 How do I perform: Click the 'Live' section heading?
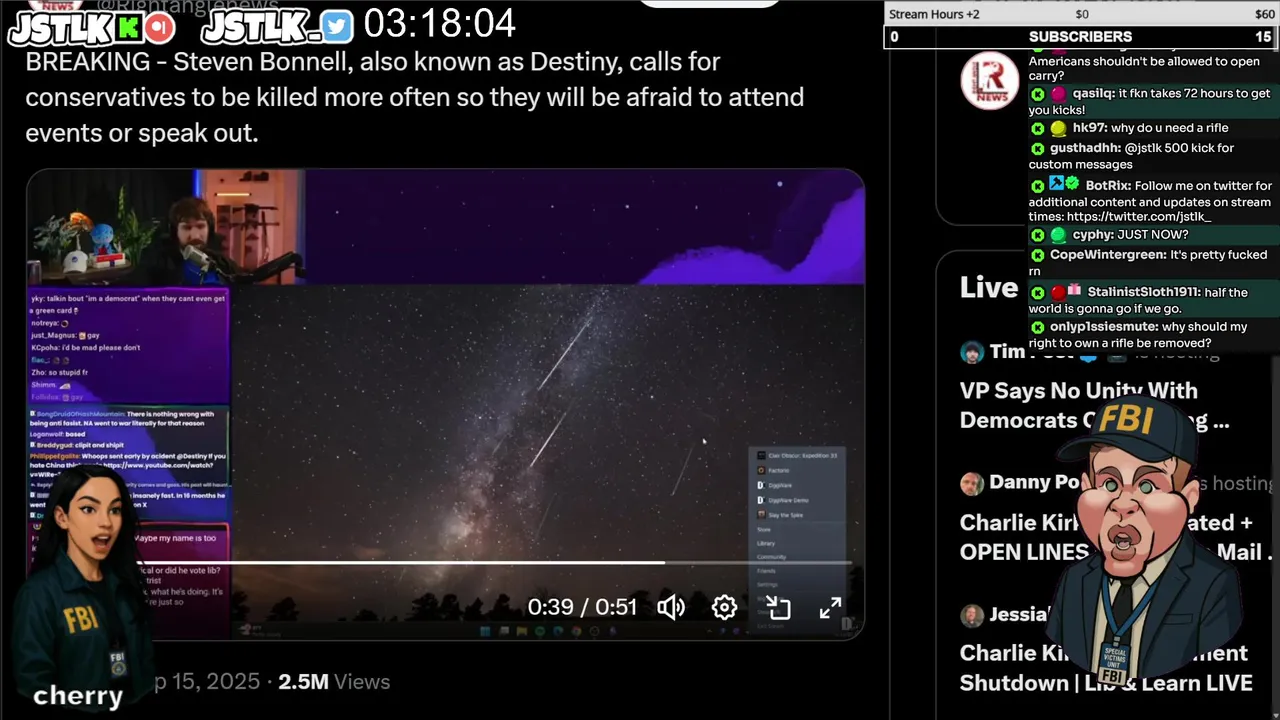tap(989, 288)
